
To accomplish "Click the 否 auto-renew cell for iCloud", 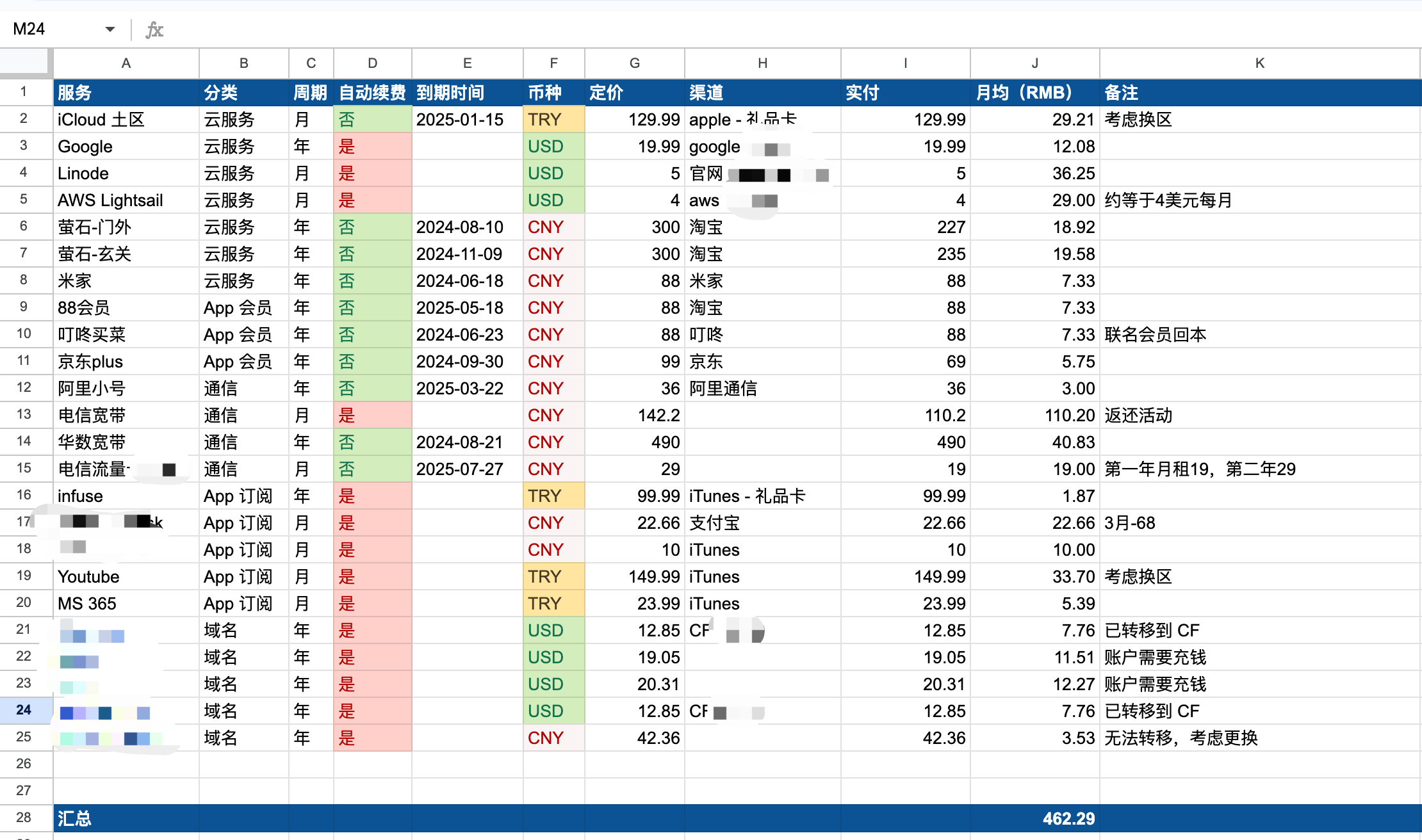I will pos(373,120).
